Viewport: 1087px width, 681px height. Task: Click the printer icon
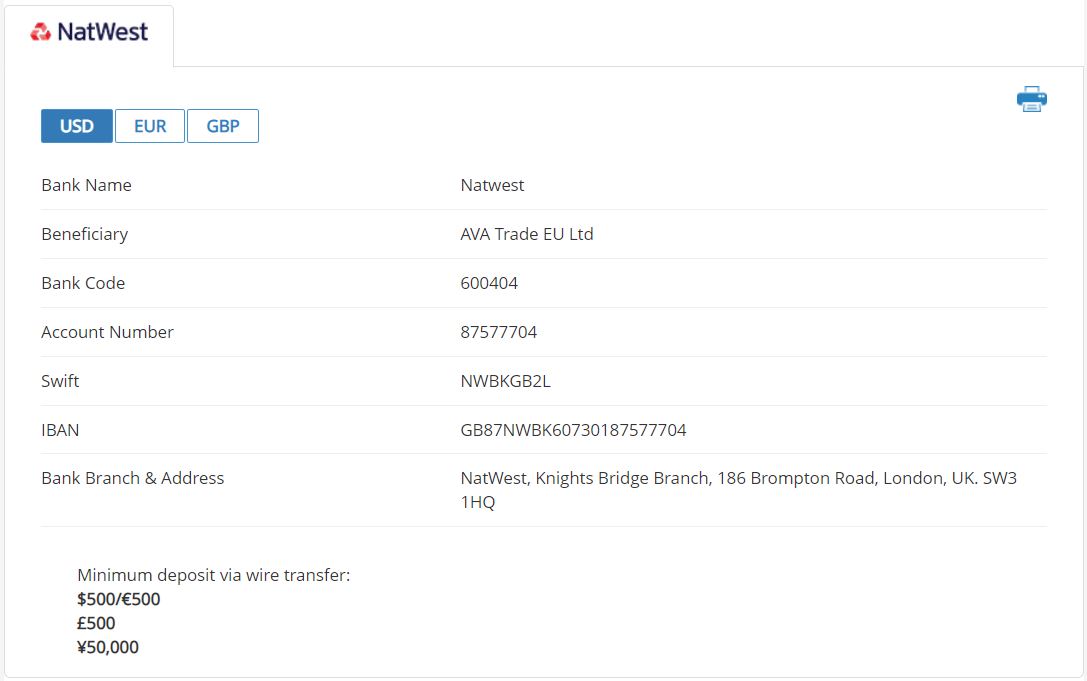coord(1031,99)
